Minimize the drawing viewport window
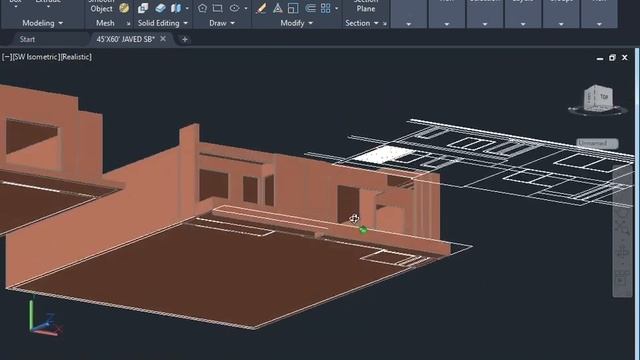 pos(600,58)
